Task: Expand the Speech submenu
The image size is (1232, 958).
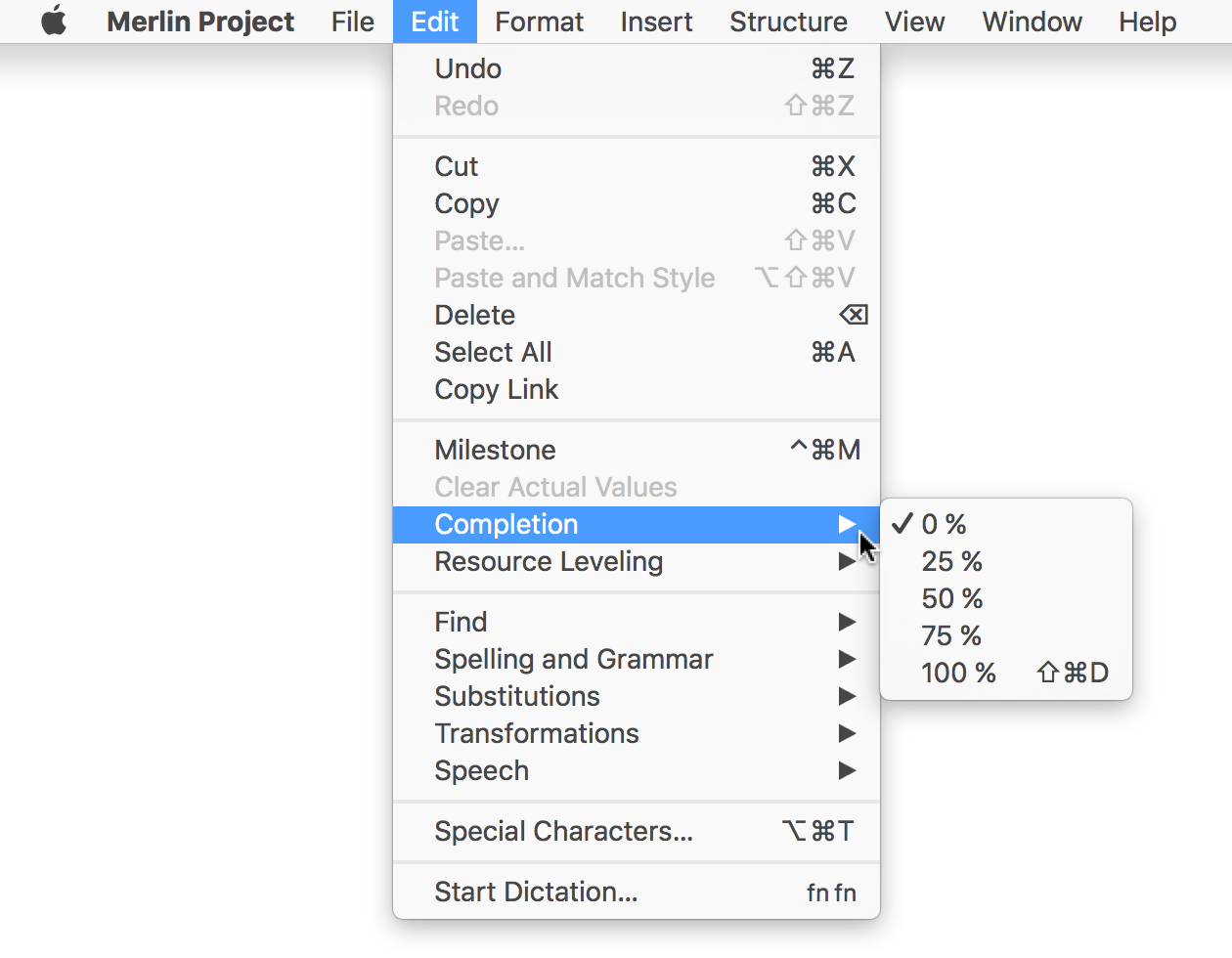Action: pyautogui.click(x=637, y=770)
